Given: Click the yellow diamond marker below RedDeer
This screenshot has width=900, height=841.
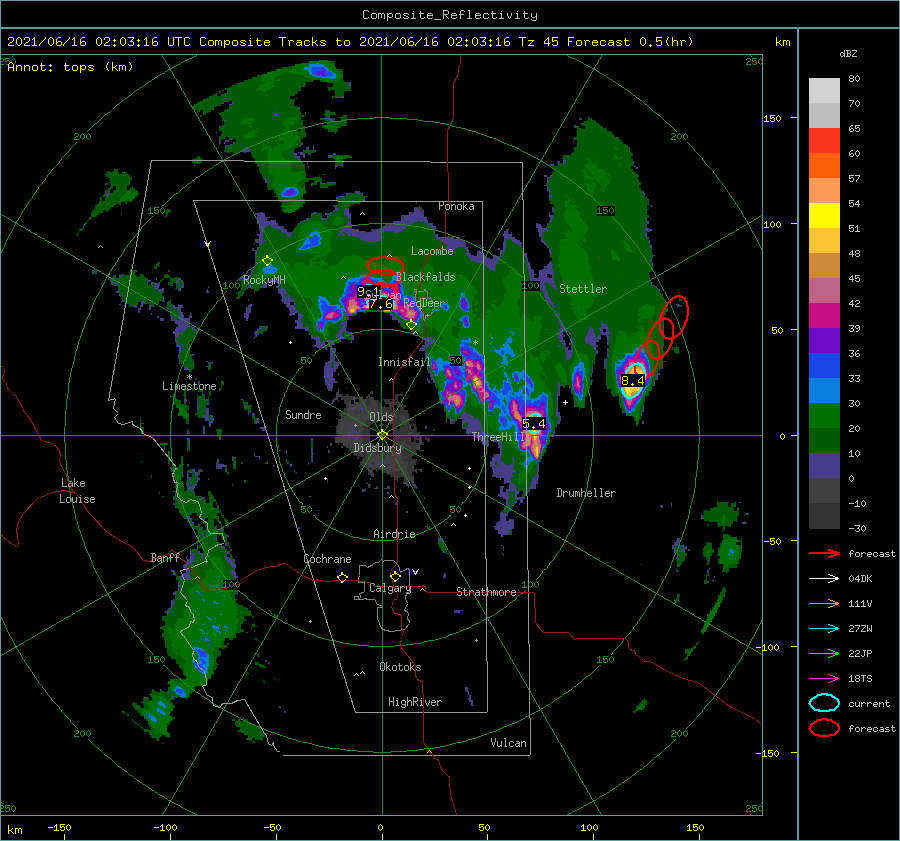Looking at the screenshot, I should [x=411, y=325].
